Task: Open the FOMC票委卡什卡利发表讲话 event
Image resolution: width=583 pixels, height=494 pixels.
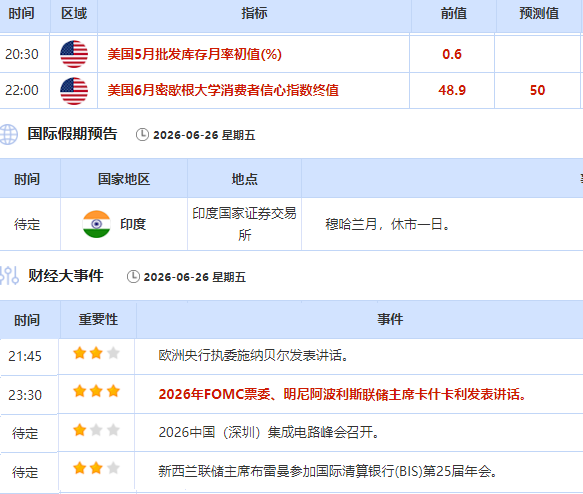Action: (x=342, y=394)
